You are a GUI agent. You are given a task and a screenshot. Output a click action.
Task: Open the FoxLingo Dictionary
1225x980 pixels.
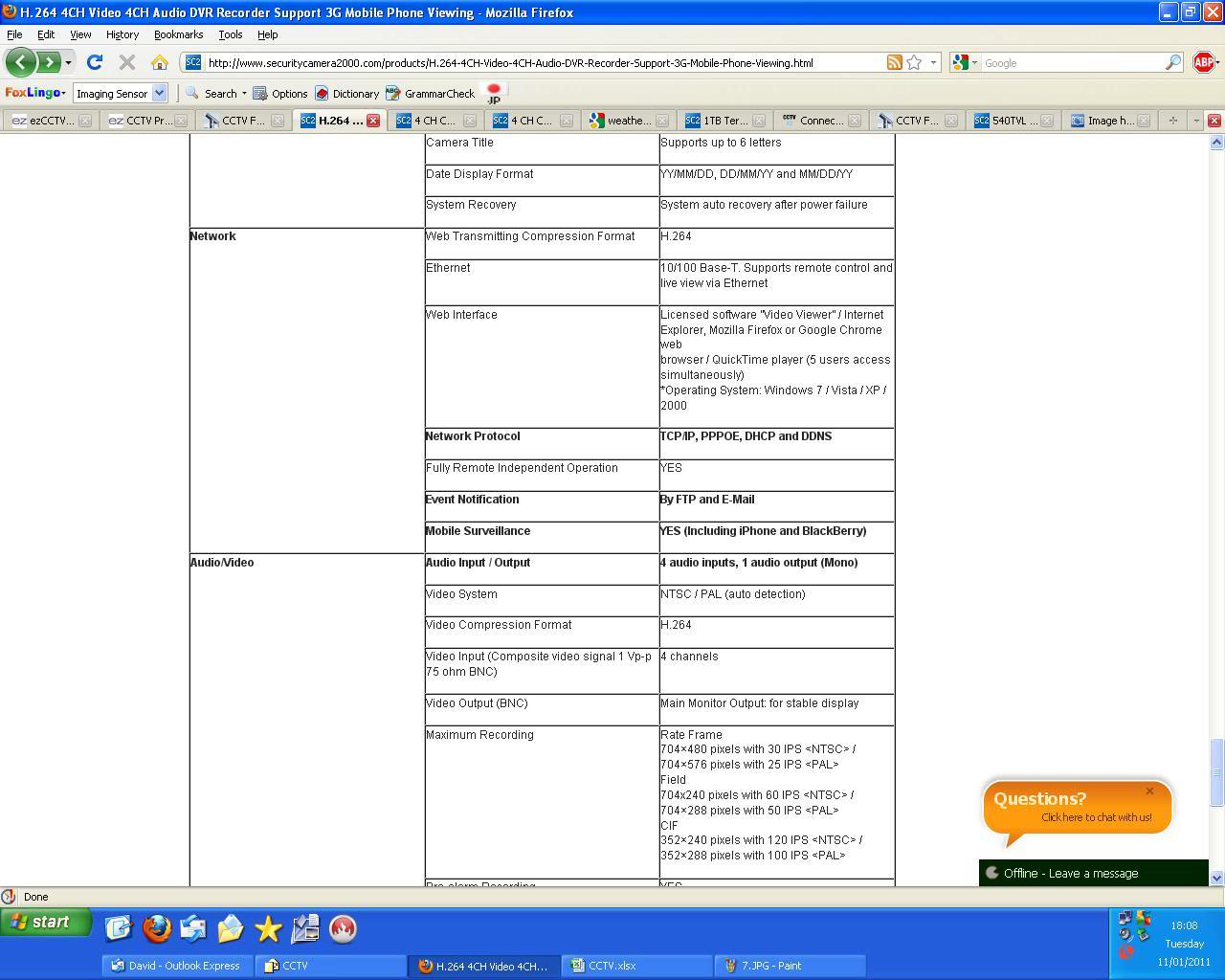[346, 94]
